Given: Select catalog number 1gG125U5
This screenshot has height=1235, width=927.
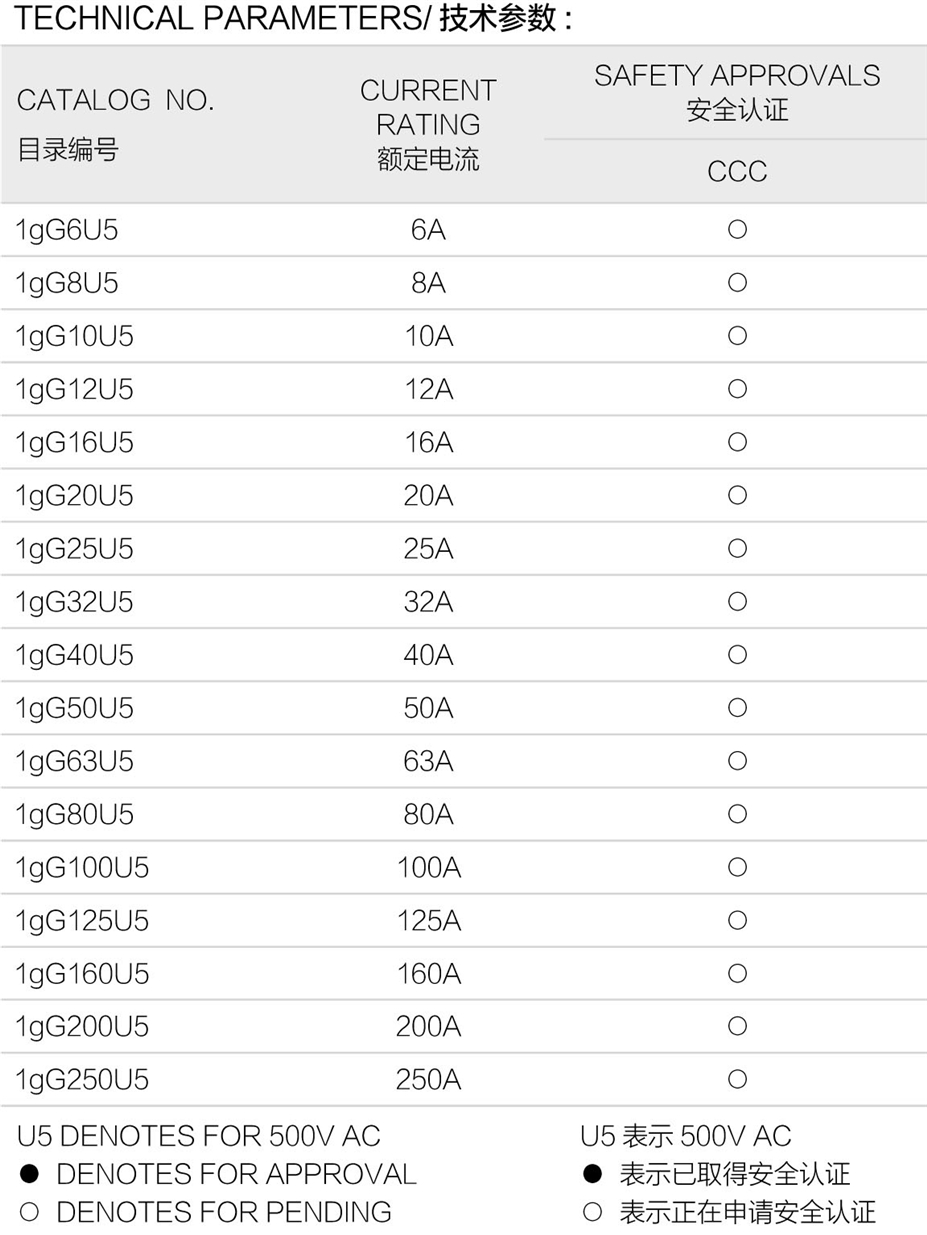Looking at the screenshot, I should click(x=83, y=920).
